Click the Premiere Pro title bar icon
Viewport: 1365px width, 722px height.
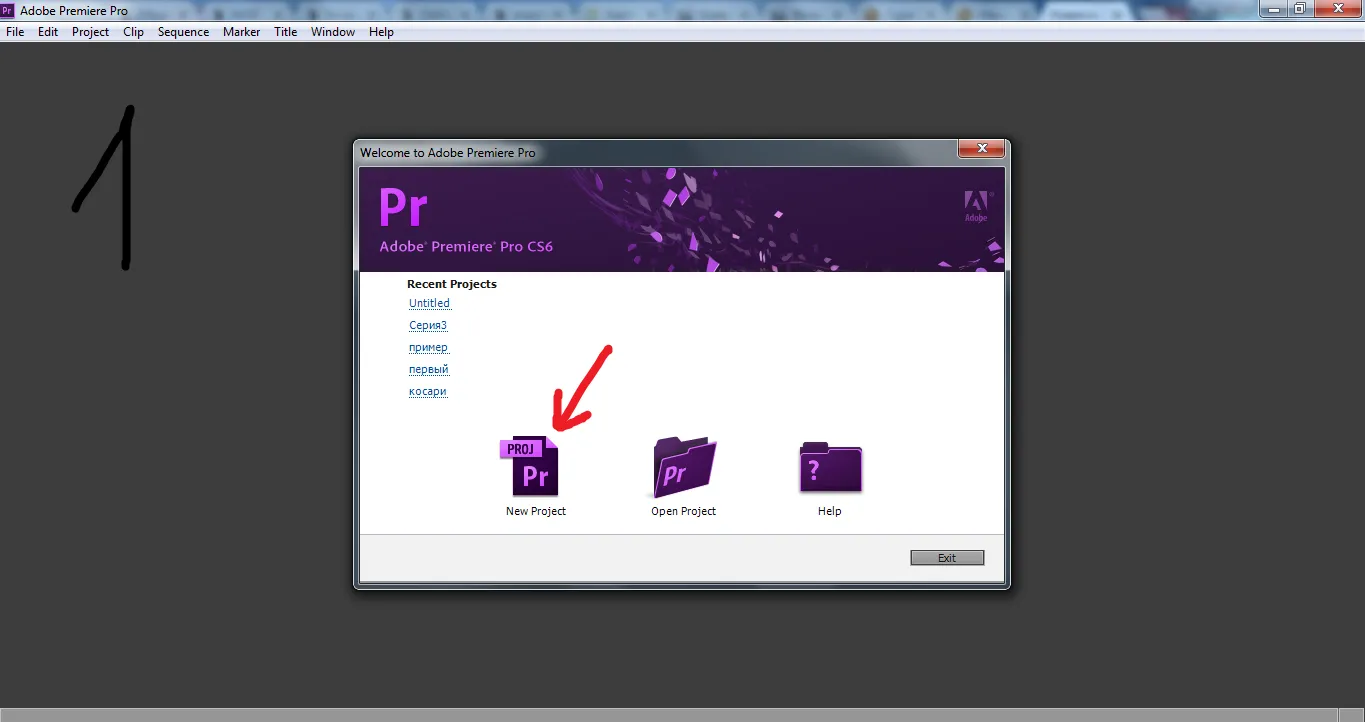(x=8, y=11)
